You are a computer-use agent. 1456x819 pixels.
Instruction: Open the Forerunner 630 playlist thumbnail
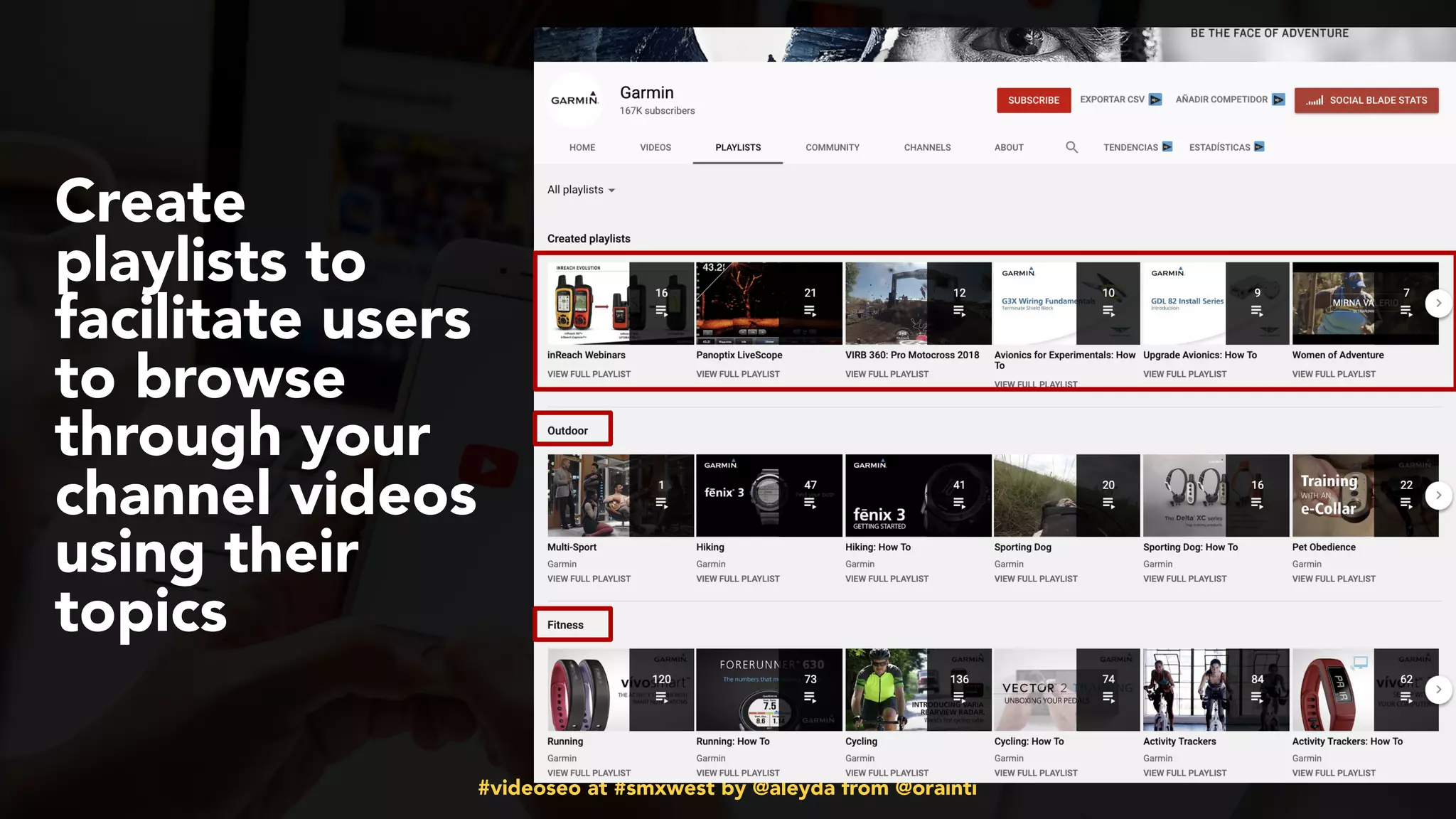[769, 690]
